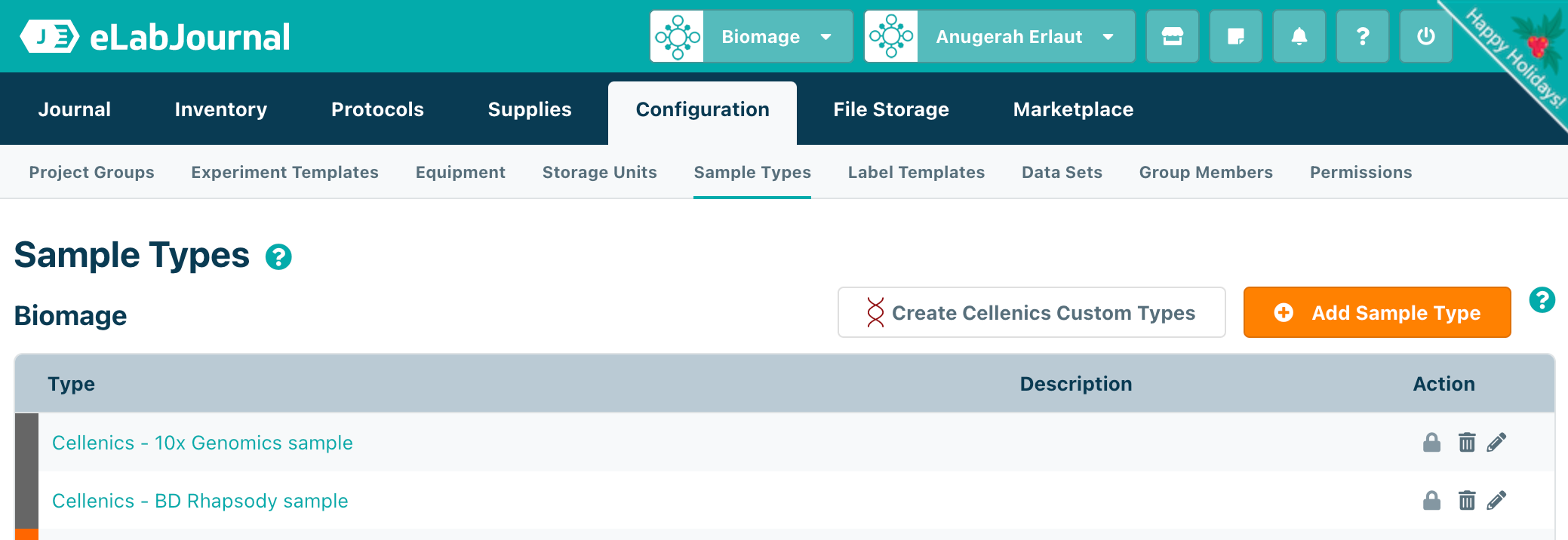Edit the 10x Genomics sample type
1568x540 pixels.
[x=1496, y=442]
